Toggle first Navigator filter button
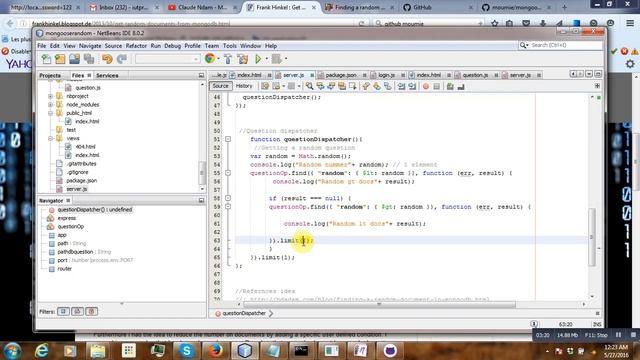The image size is (640, 360). click(x=63, y=311)
